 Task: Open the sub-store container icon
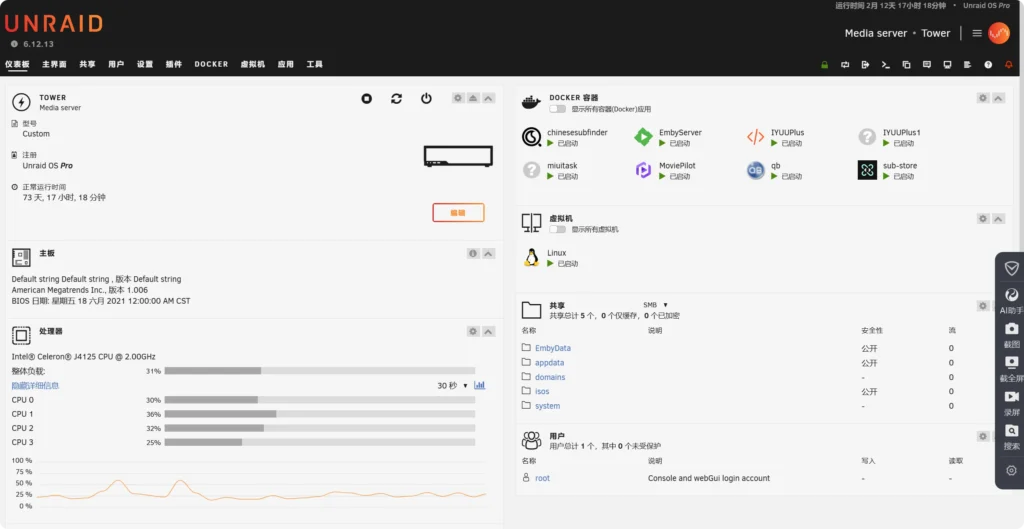tap(867, 170)
